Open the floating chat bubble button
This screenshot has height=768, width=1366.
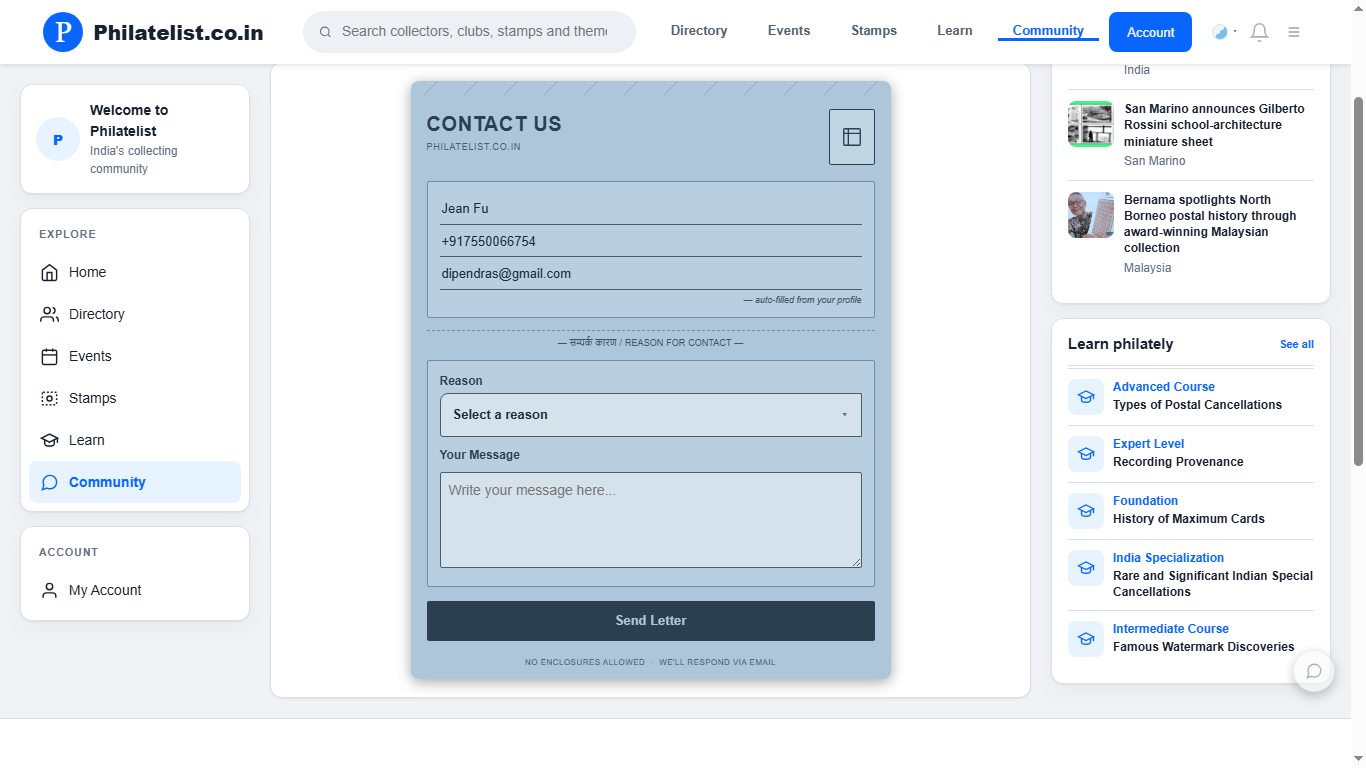coord(1314,671)
